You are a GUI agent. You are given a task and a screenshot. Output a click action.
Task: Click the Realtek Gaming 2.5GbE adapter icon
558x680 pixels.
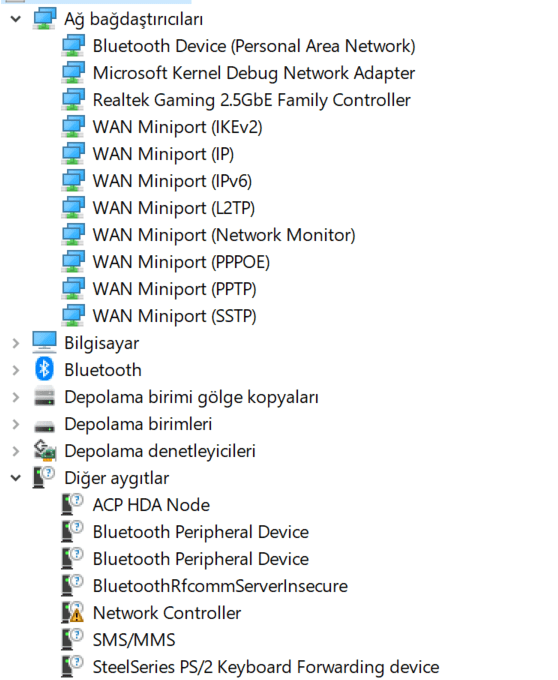point(73,100)
